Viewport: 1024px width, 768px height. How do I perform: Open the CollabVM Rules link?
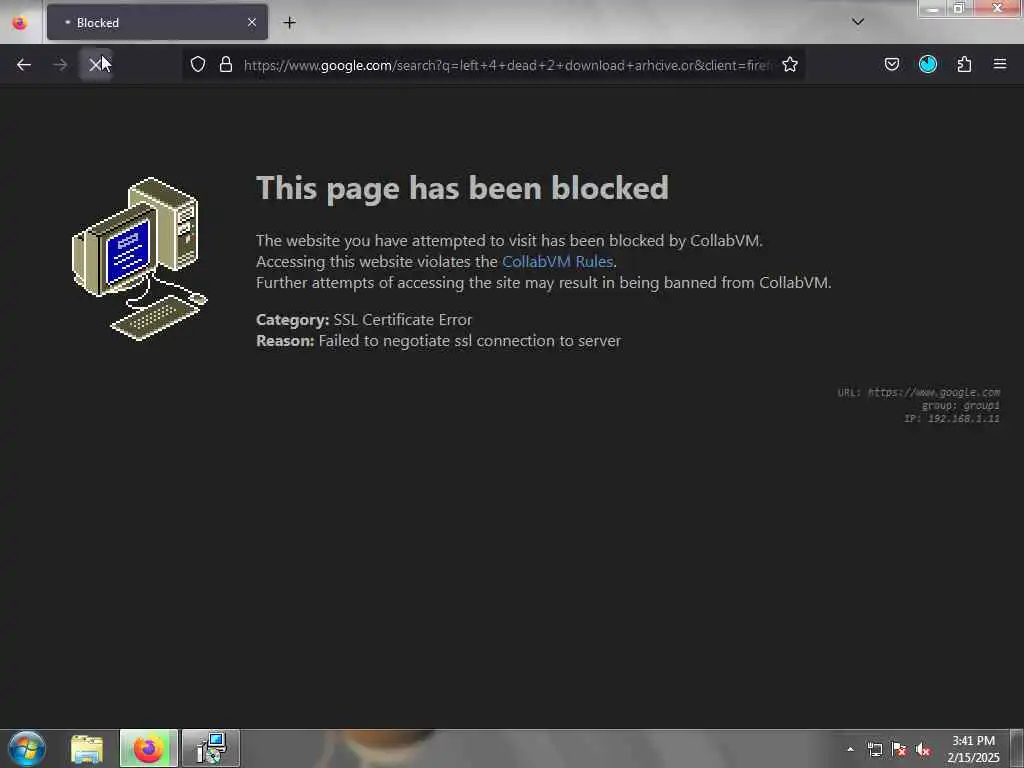pyautogui.click(x=557, y=262)
